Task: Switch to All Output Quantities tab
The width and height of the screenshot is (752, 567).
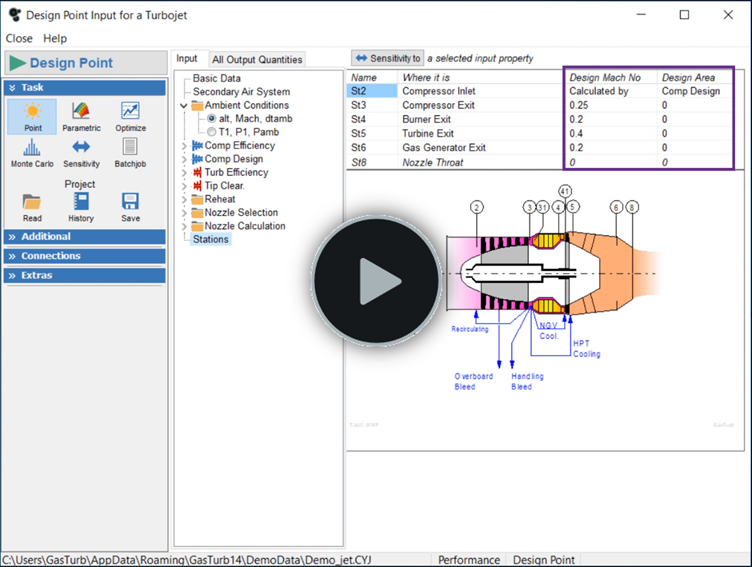Action: 257,59
